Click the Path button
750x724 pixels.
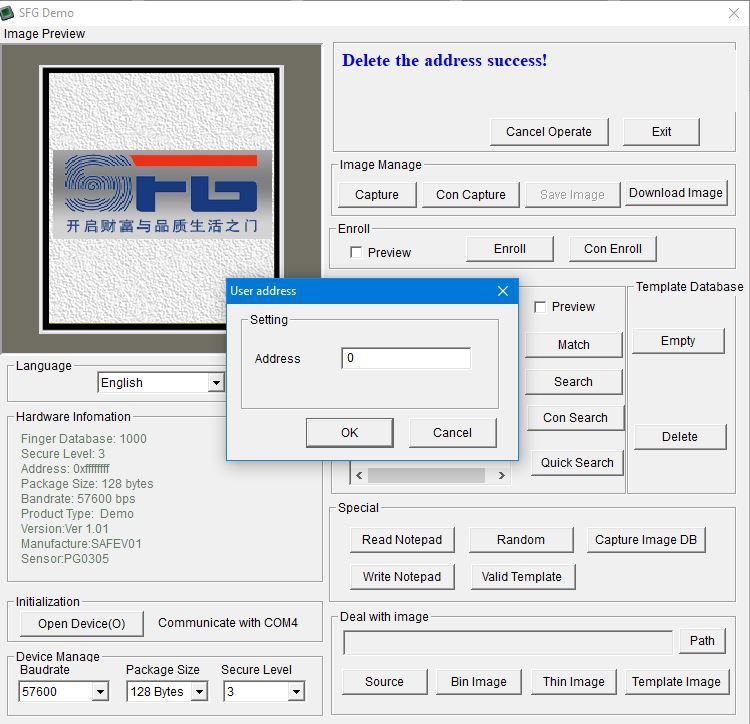point(702,641)
